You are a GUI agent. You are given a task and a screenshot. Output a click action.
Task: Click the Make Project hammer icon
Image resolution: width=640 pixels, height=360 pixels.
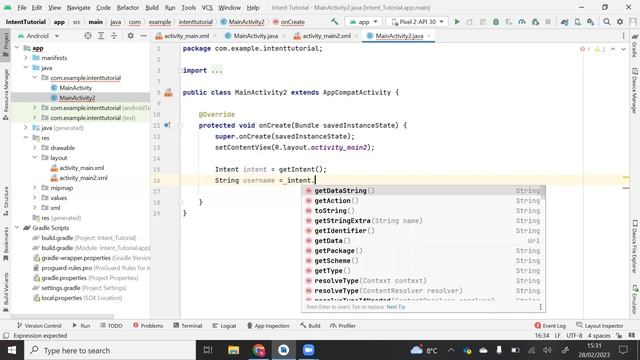tap(335, 22)
